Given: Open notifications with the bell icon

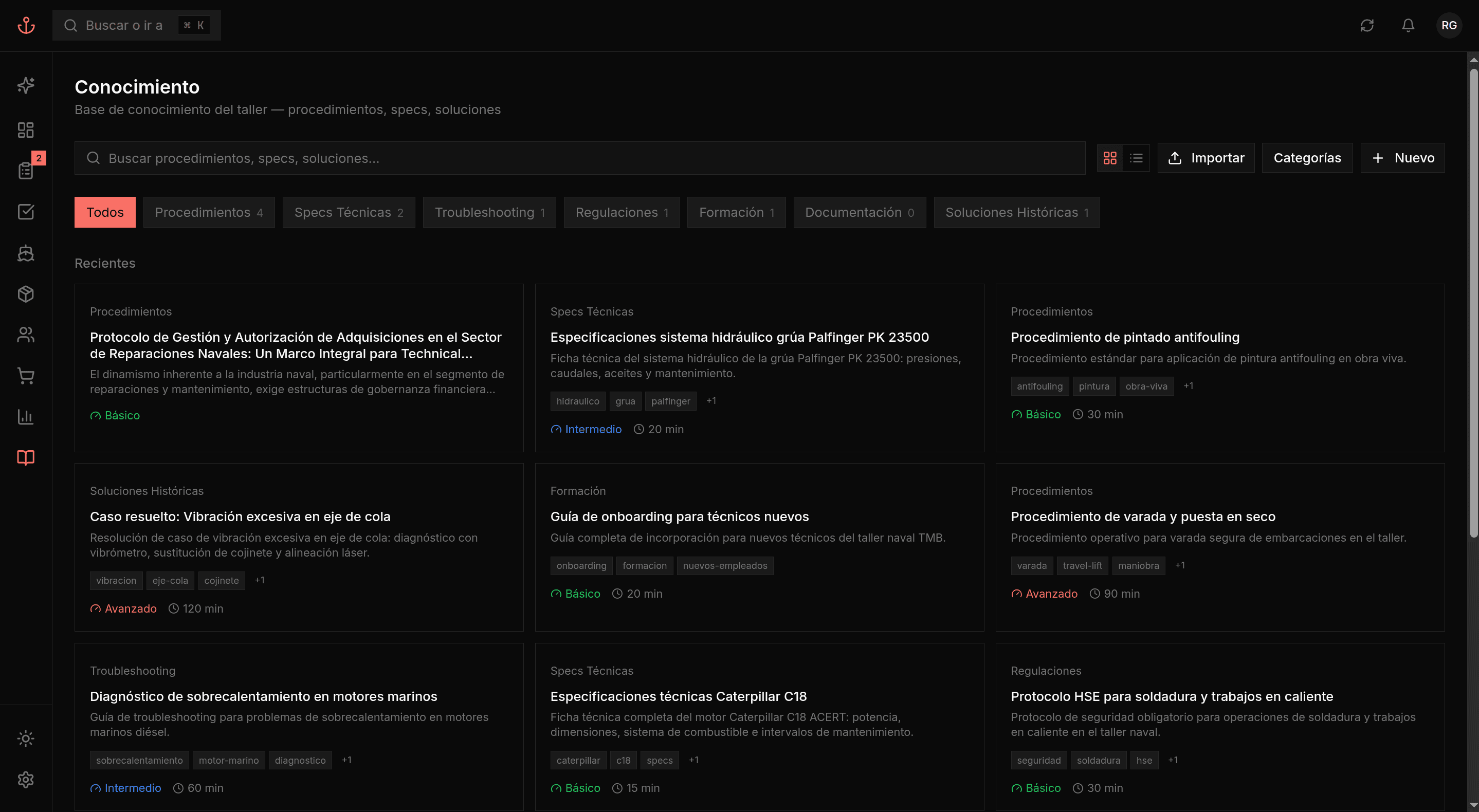Looking at the screenshot, I should (x=1407, y=25).
